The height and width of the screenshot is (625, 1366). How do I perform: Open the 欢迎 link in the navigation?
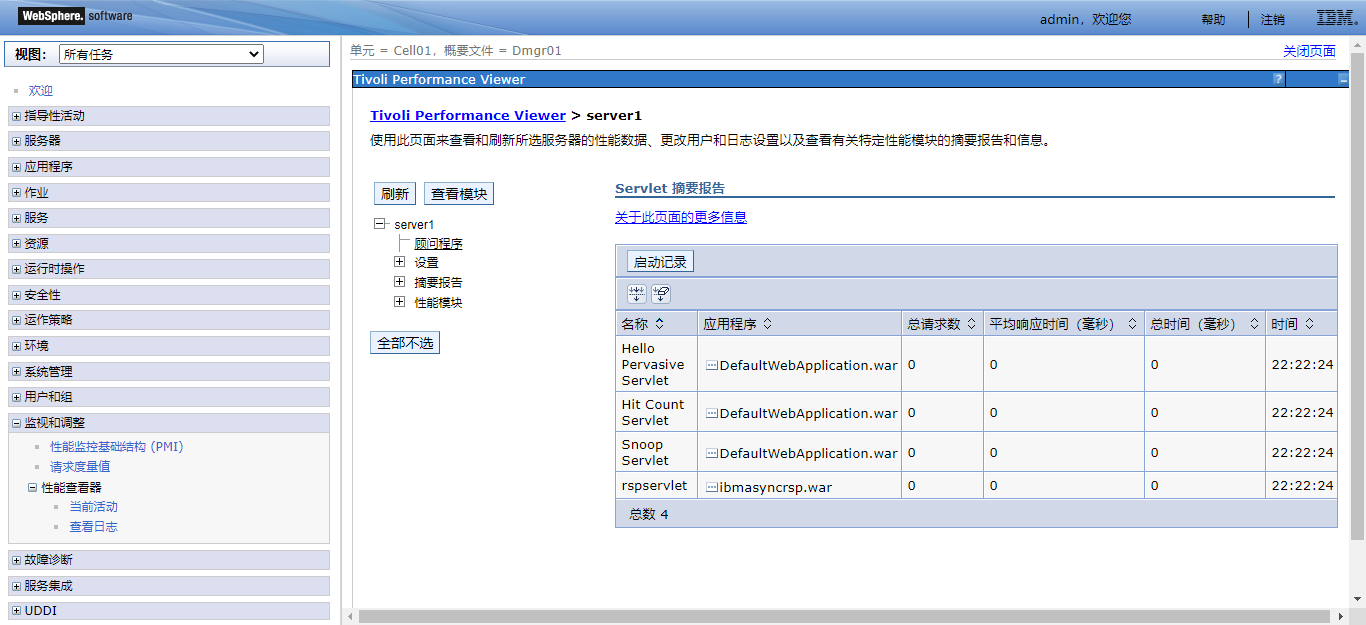pos(40,90)
